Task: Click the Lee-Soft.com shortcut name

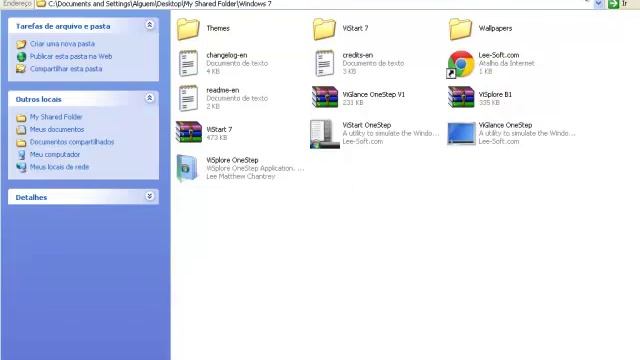Action: 499,55
